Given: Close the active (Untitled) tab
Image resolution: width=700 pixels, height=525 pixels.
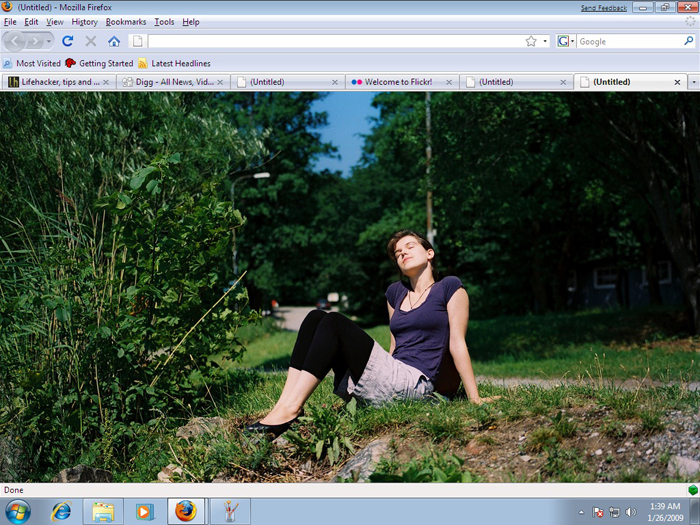Looking at the screenshot, I should click(677, 82).
